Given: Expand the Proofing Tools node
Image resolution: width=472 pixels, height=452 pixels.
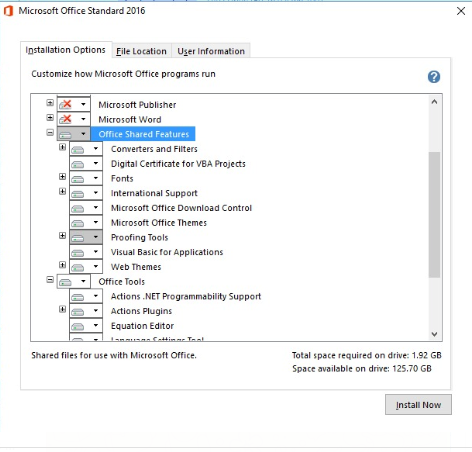Looking at the screenshot, I should point(62,235).
